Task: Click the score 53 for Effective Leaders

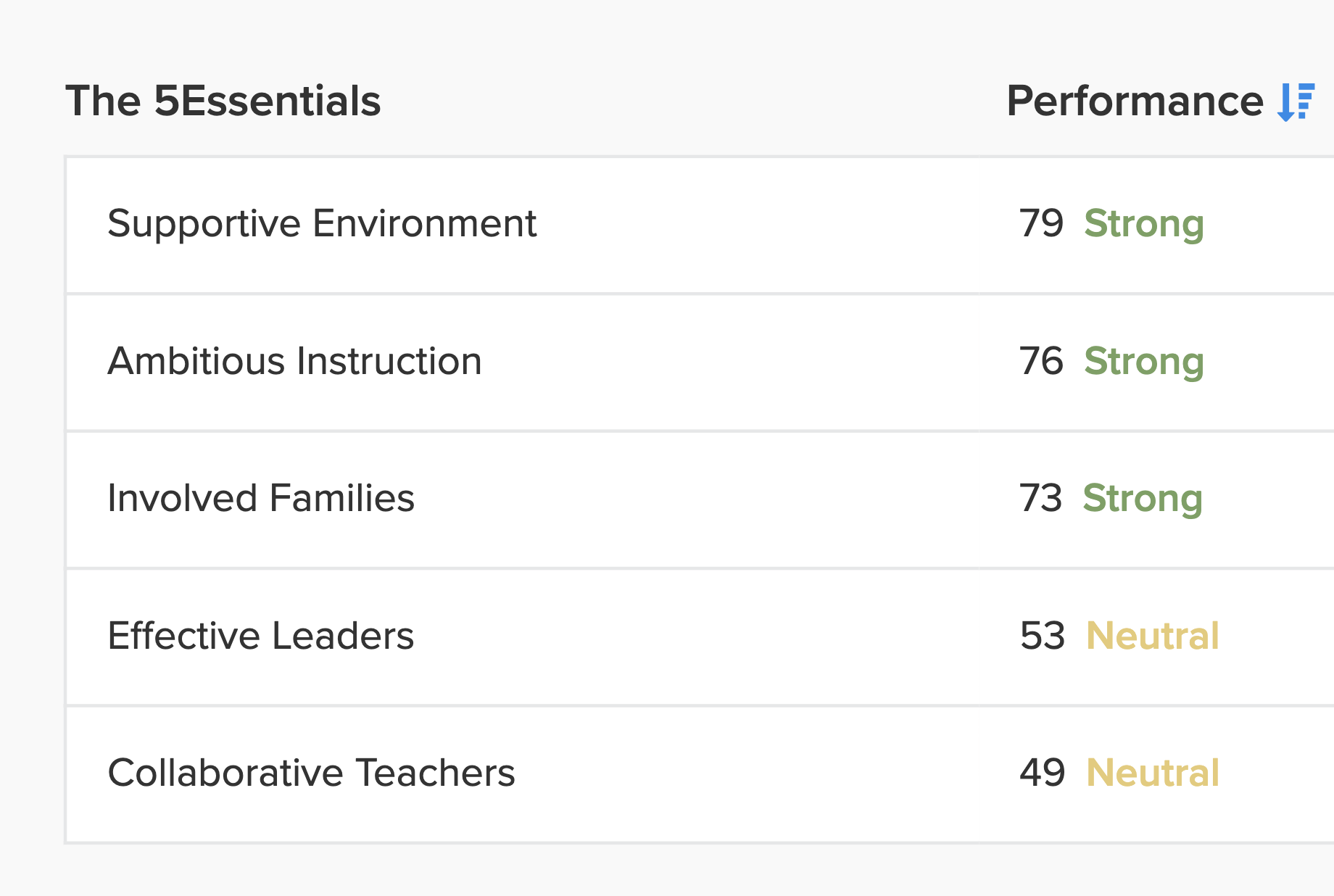Action: (1043, 636)
